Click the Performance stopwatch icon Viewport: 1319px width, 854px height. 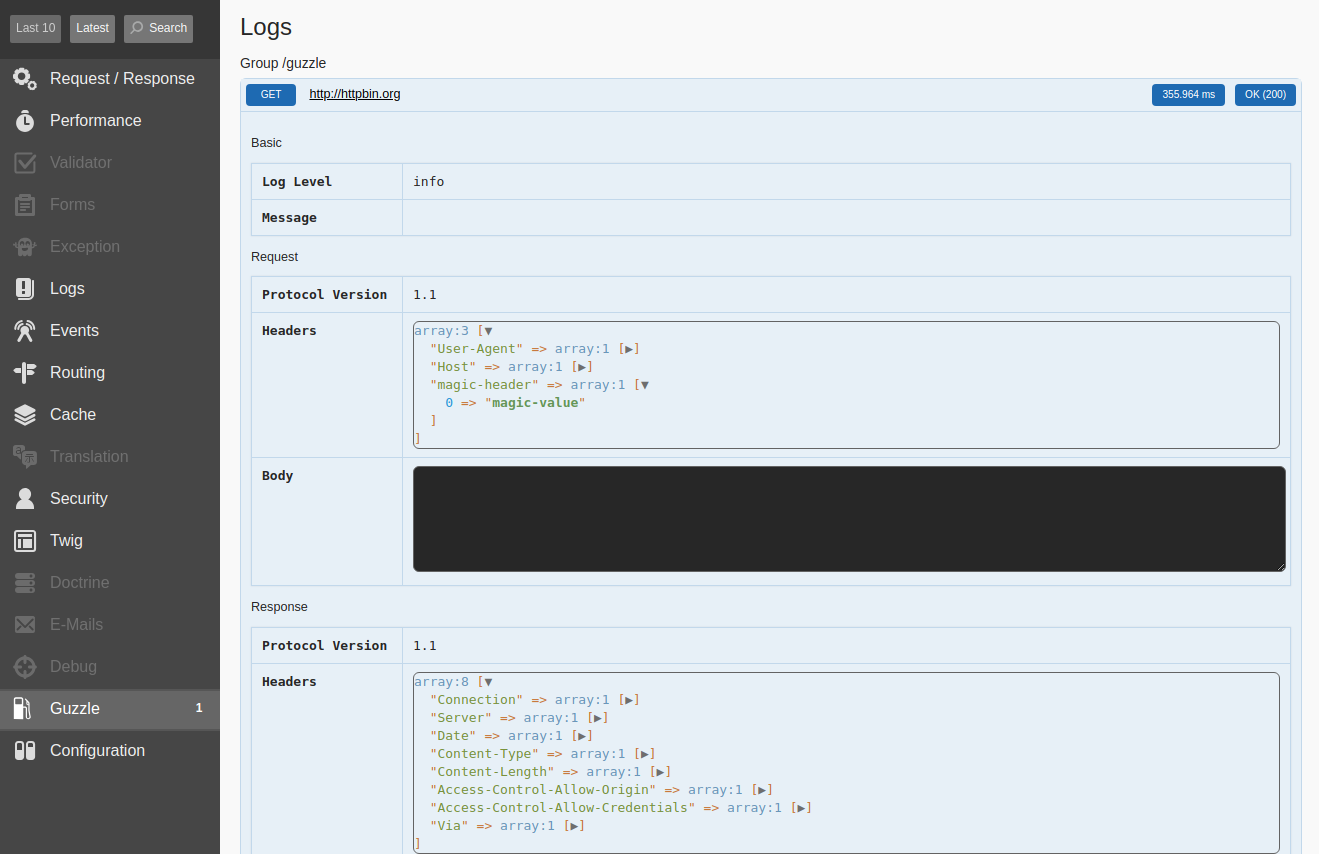[x=25, y=120]
